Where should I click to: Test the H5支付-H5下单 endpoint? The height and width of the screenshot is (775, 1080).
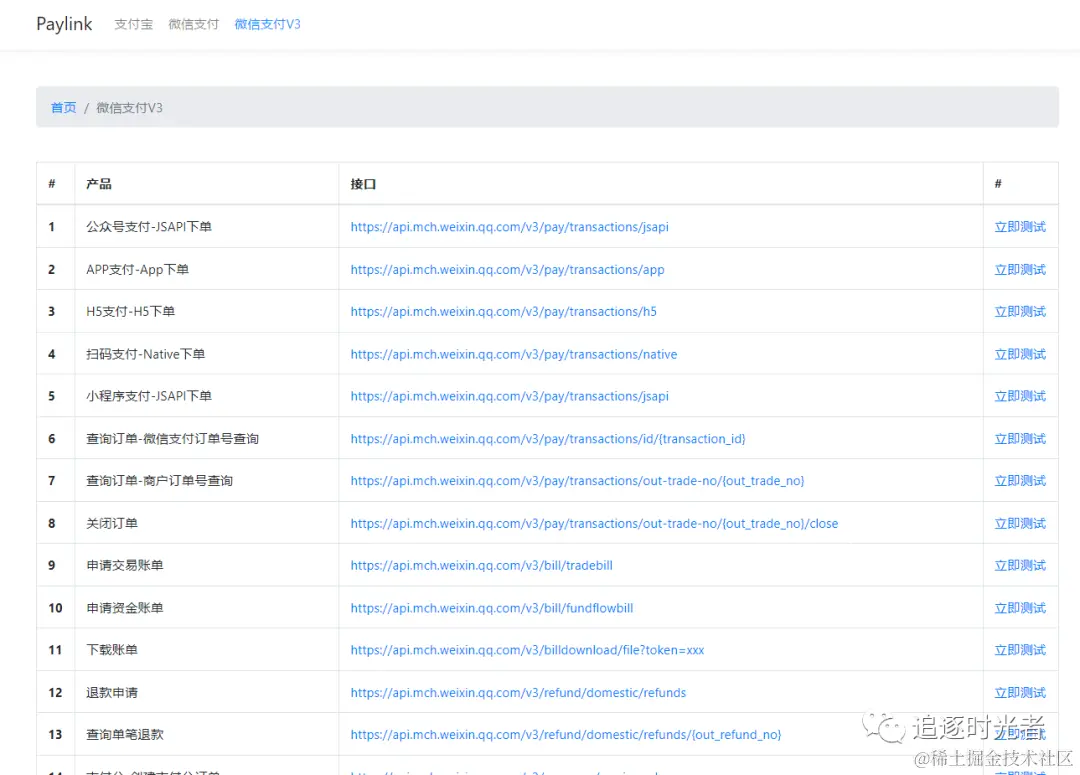(x=1019, y=311)
